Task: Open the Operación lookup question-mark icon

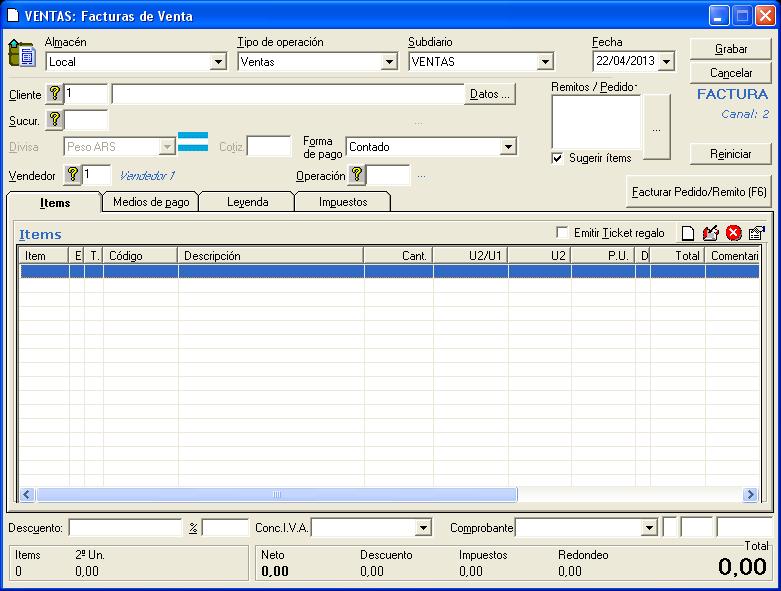Action: pos(357,175)
